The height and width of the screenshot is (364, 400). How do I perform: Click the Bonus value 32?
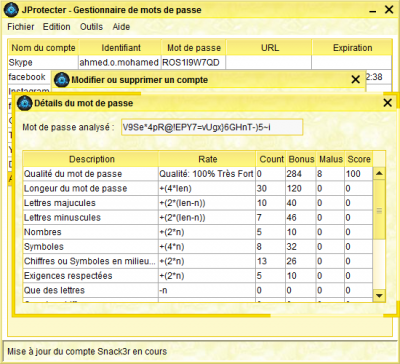(301, 247)
